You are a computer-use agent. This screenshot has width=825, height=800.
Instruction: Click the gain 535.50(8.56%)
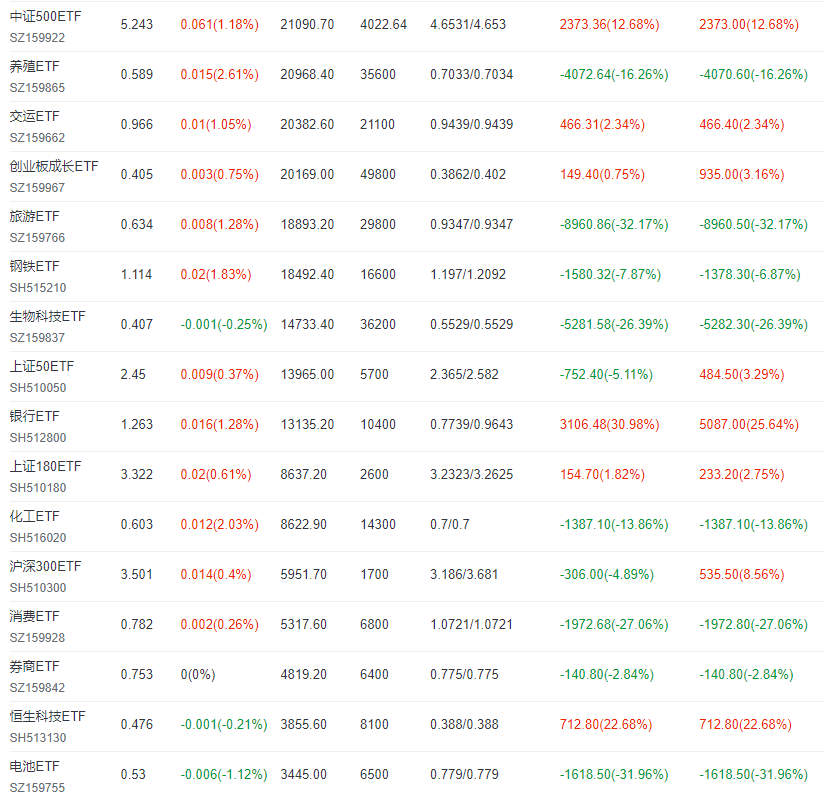742,575
